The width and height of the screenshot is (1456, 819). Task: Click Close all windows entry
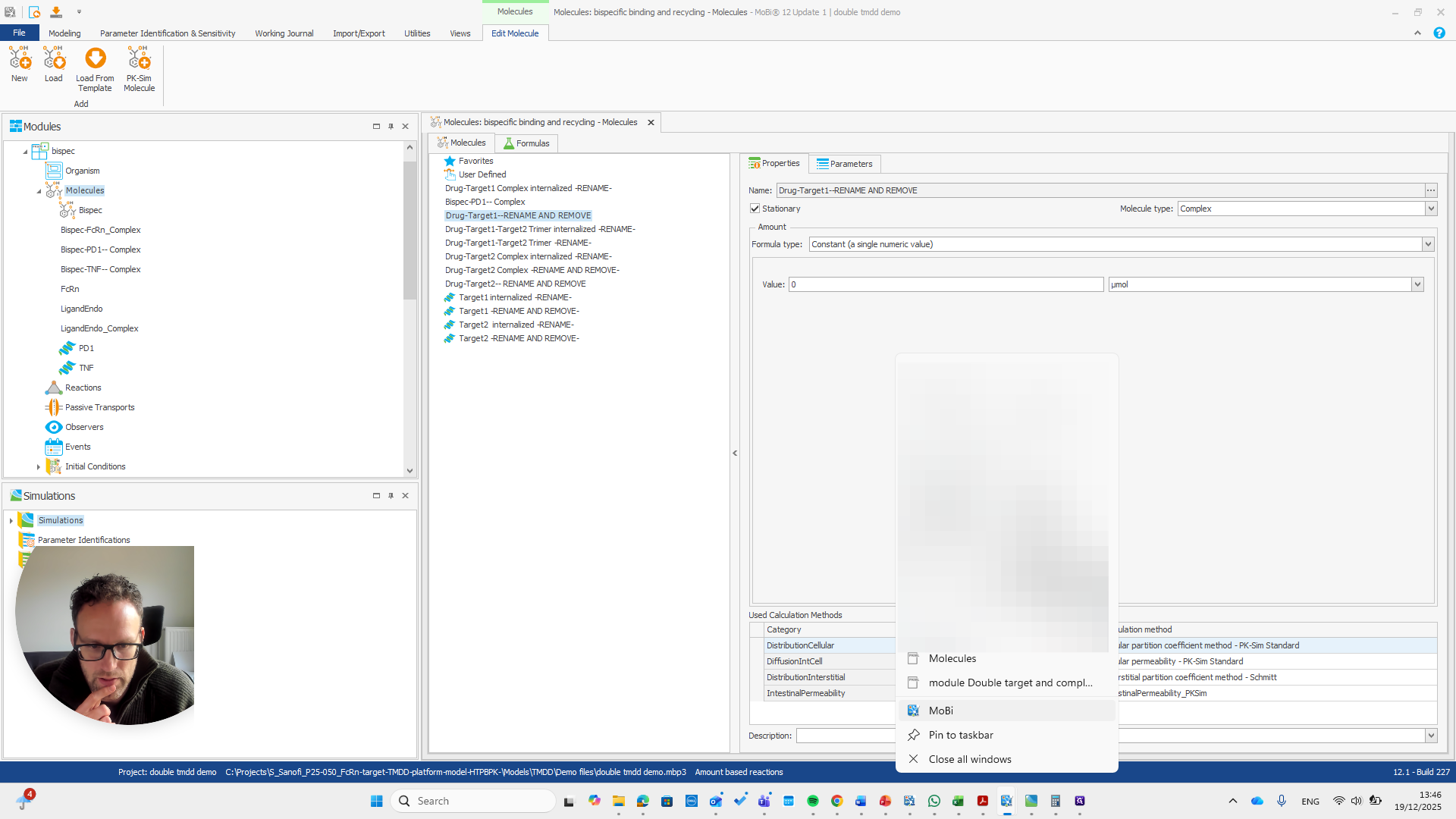point(969,759)
